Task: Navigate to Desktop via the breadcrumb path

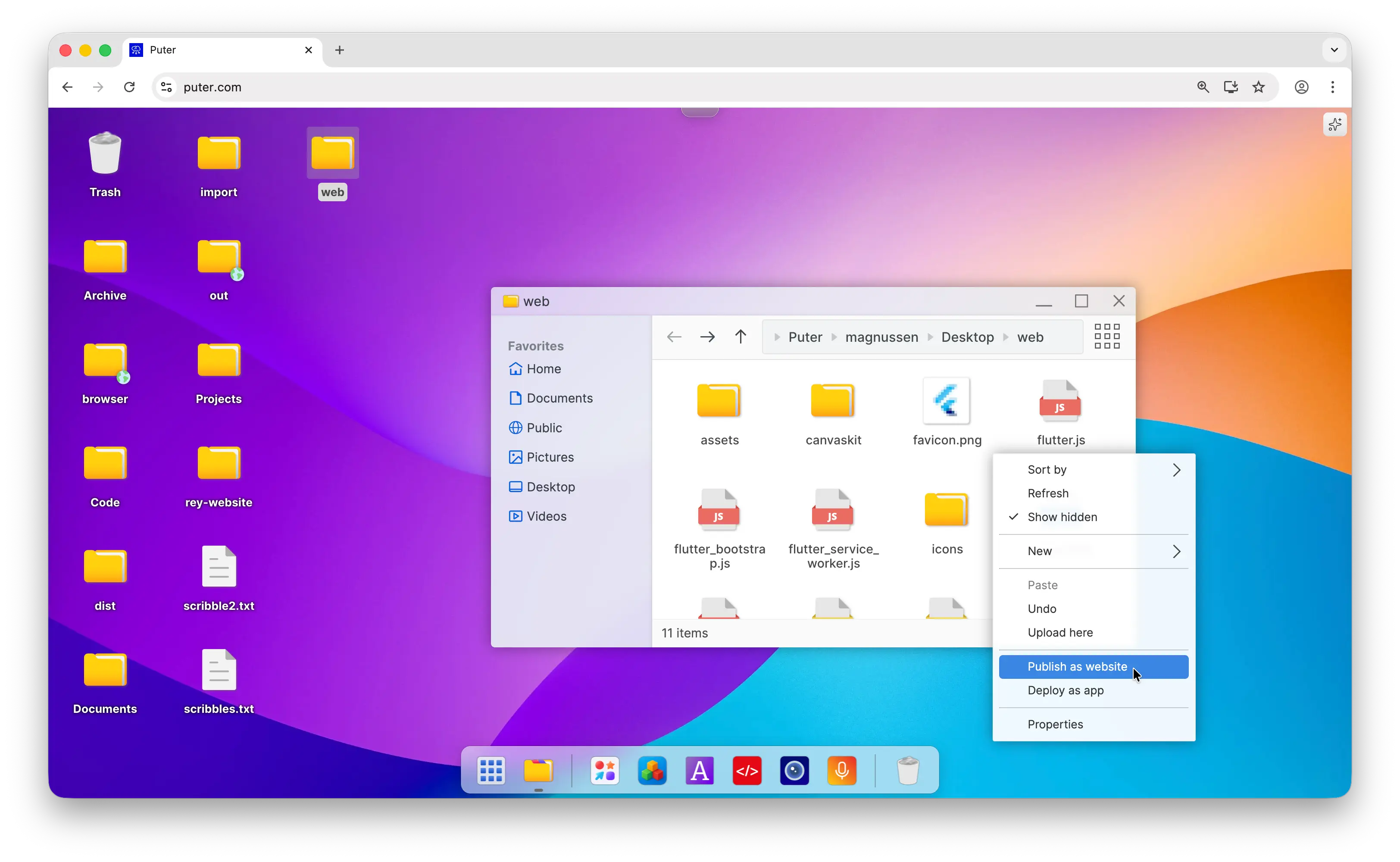Action: point(967,337)
